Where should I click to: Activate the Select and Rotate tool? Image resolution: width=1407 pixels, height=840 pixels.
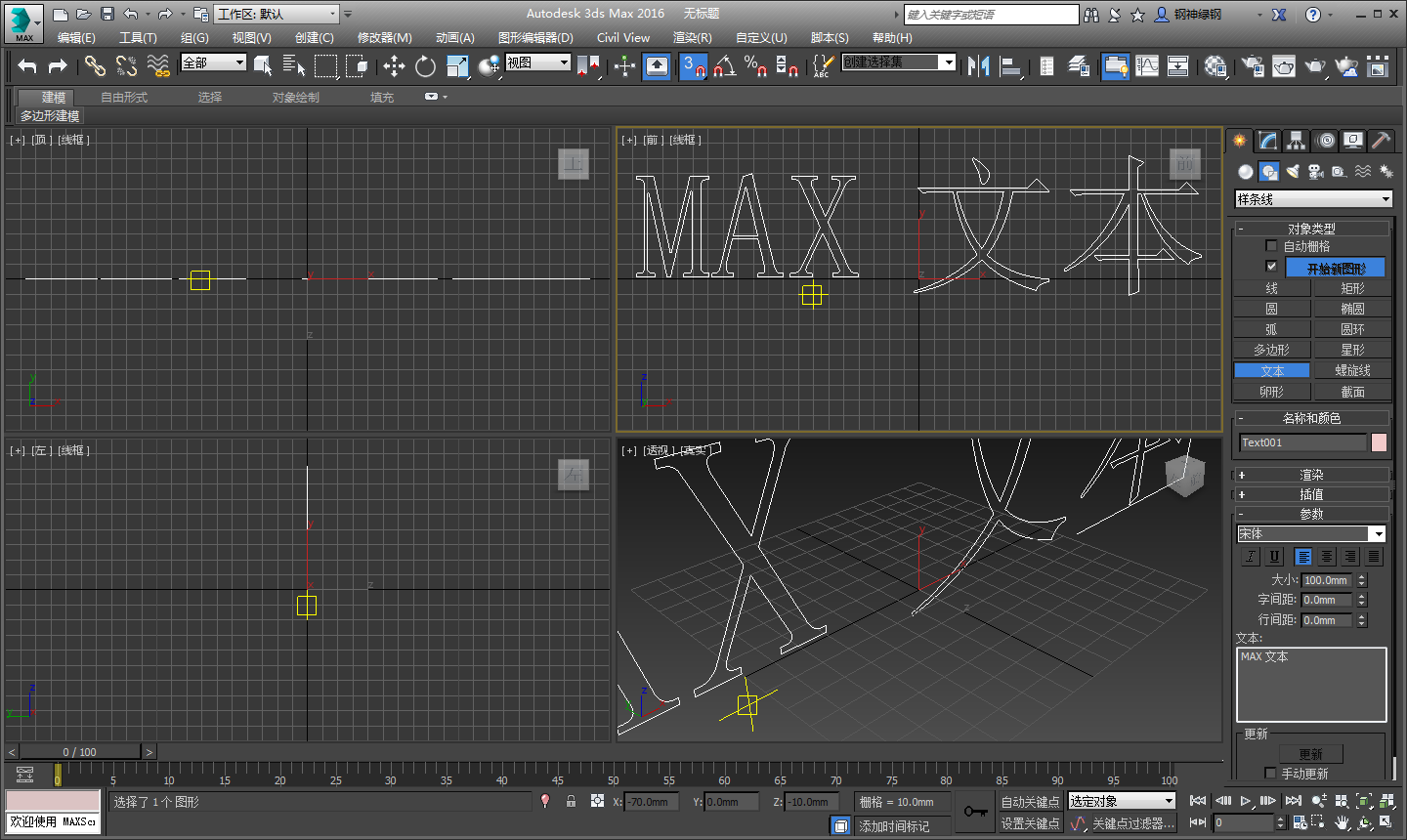(424, 66)
